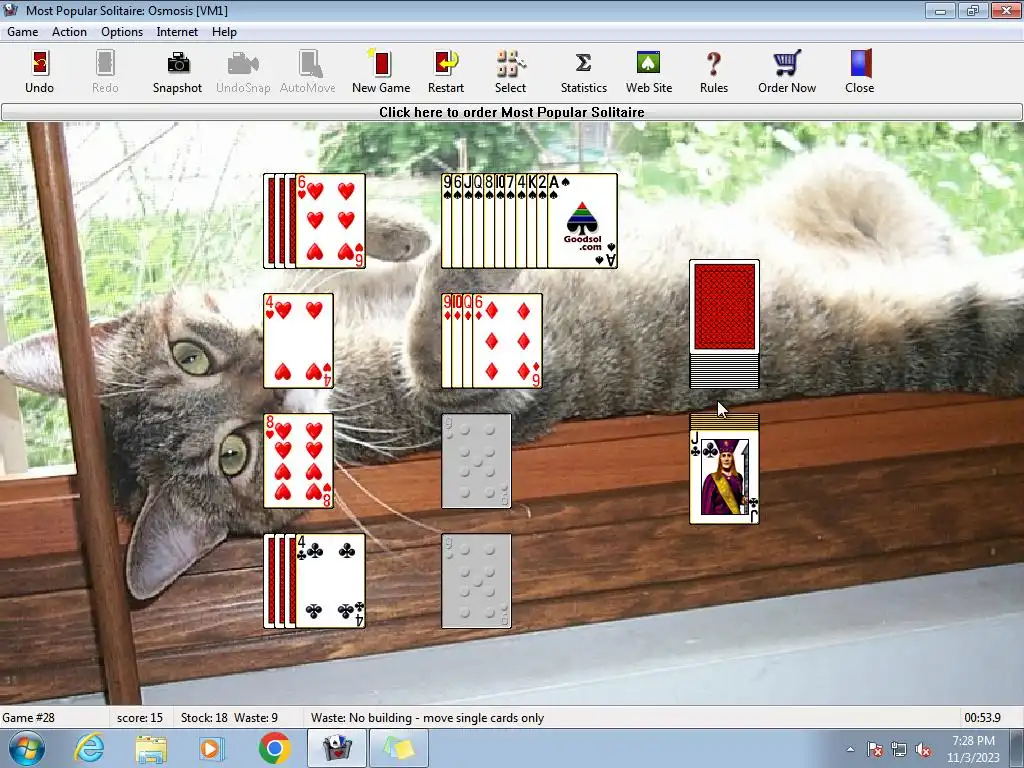Click the 6 of diamonds foundation card
The image size is (1024, 768).
[507, 341]
